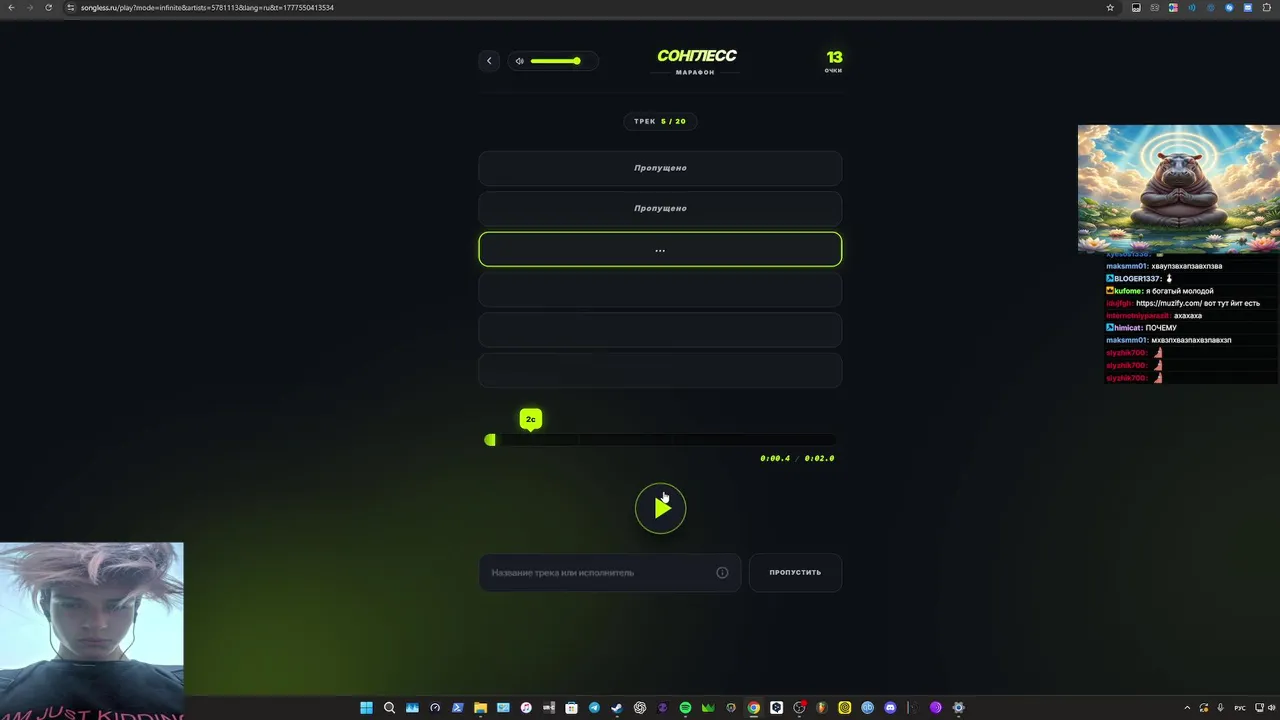Go back in the browser
The width and height of the screenshot is (1280, 720).
point(10,7)
